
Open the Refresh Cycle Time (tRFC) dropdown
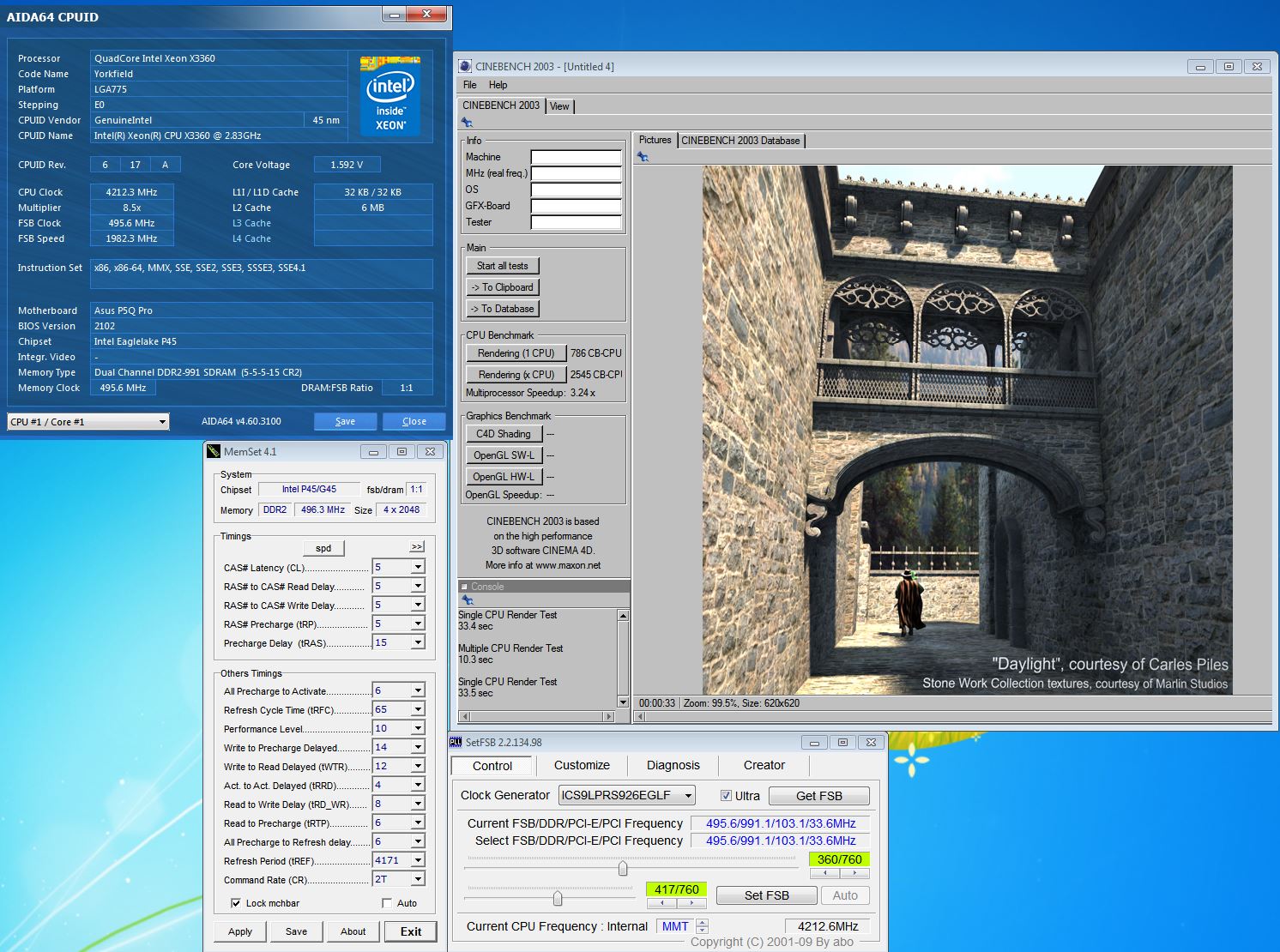coord(418,709)
